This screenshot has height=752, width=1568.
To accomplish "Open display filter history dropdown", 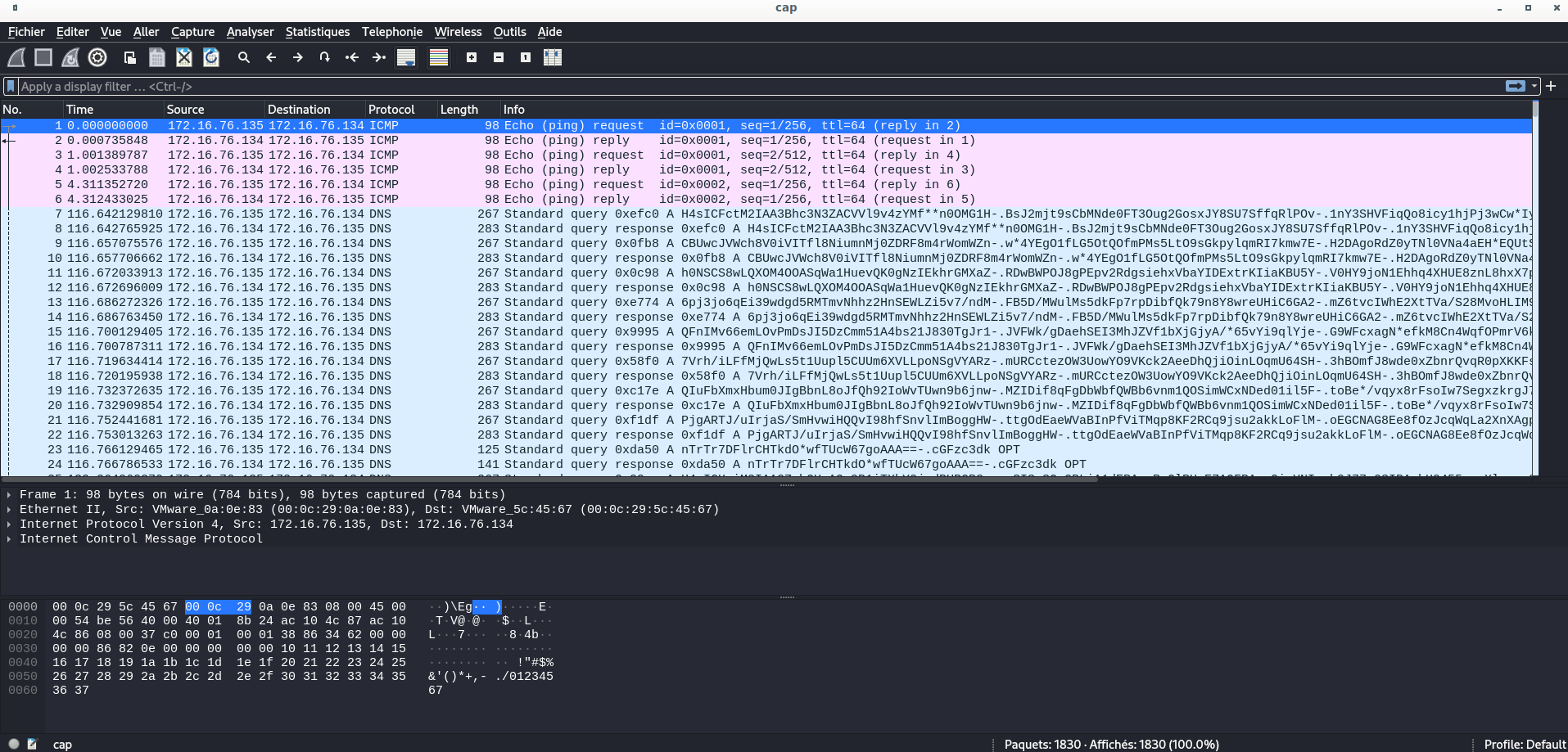I will 1535,86.
